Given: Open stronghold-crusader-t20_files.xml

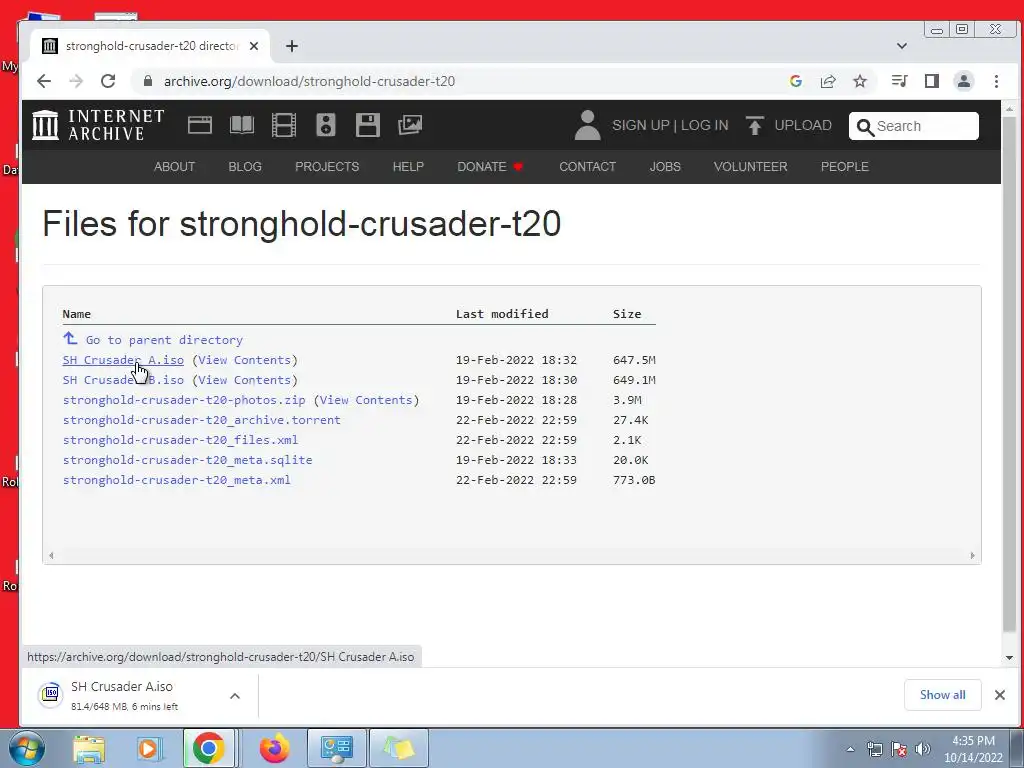Looking at the screenshot, I should (180, 440).
